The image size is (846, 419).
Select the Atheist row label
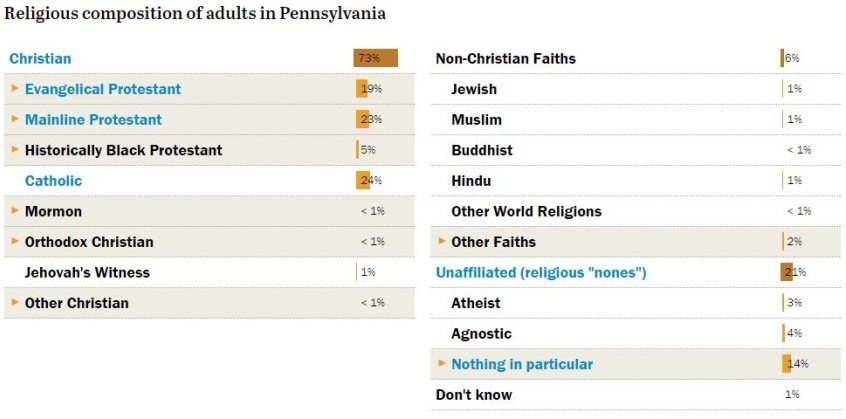(x=476, y=303)
